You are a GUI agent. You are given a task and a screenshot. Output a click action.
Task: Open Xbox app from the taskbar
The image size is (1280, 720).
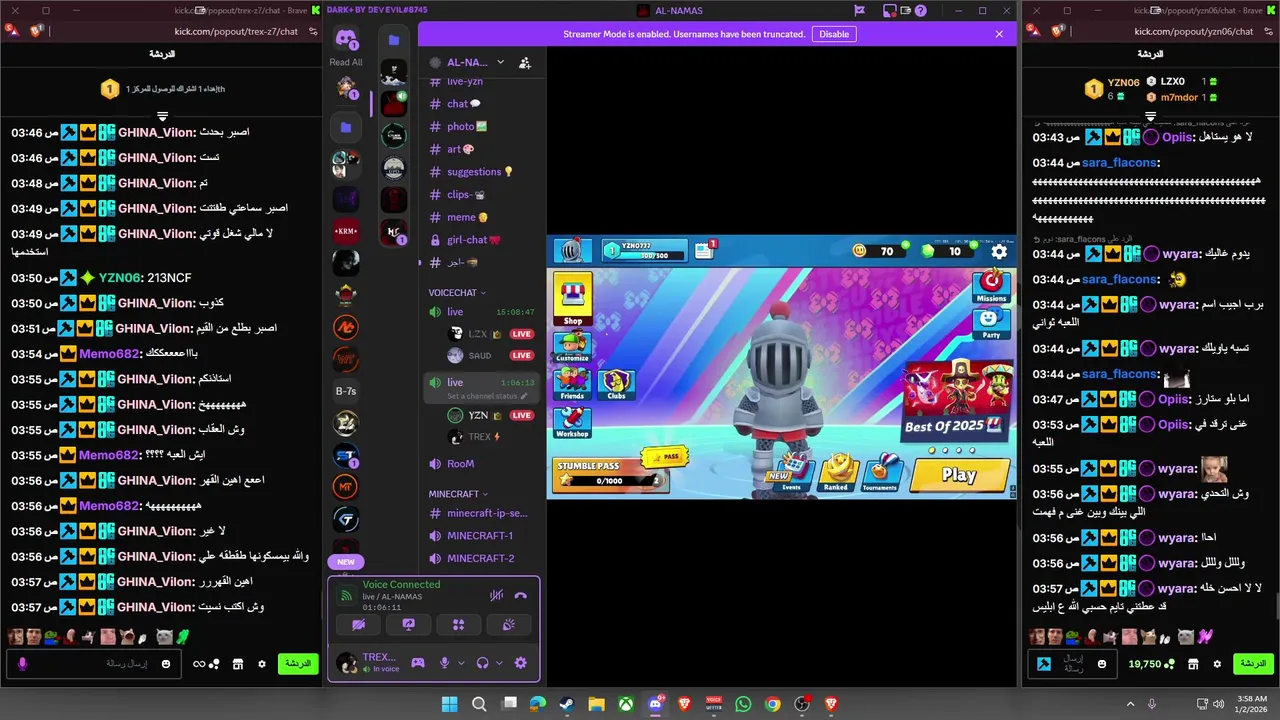[625, 704]
